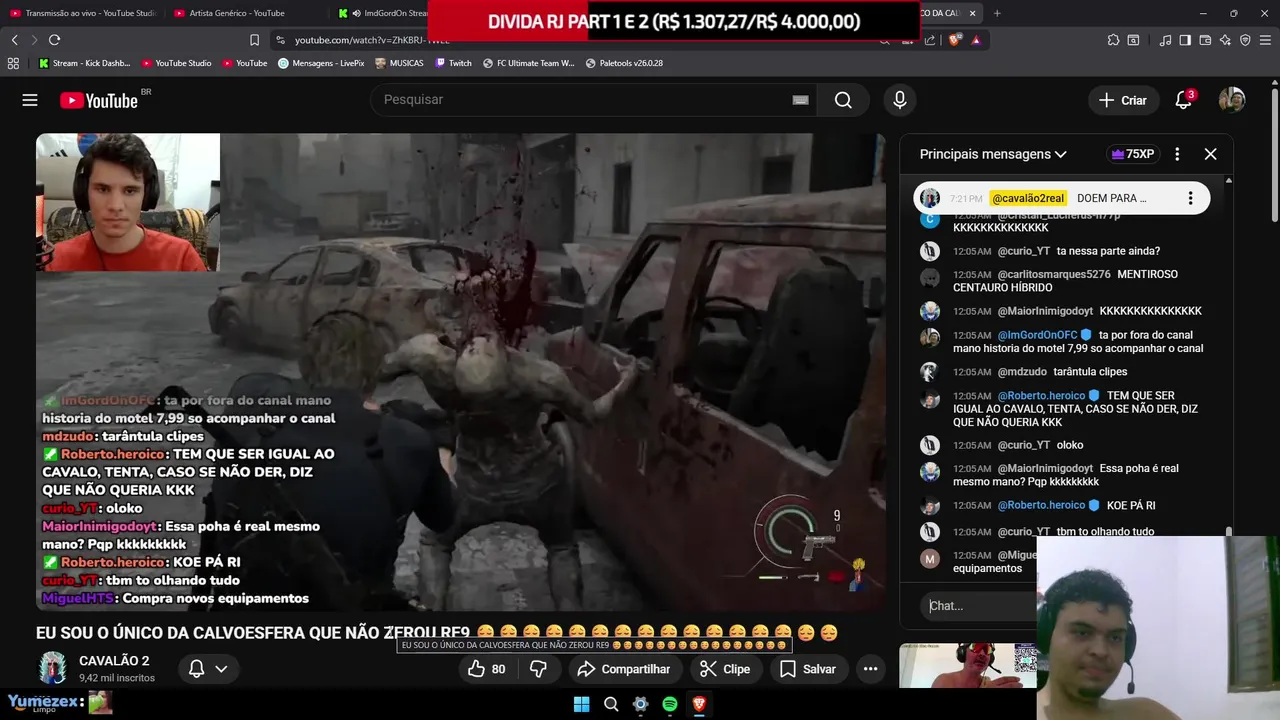
Task: Close the active YouTube tab
Action: tap(972, 13)
